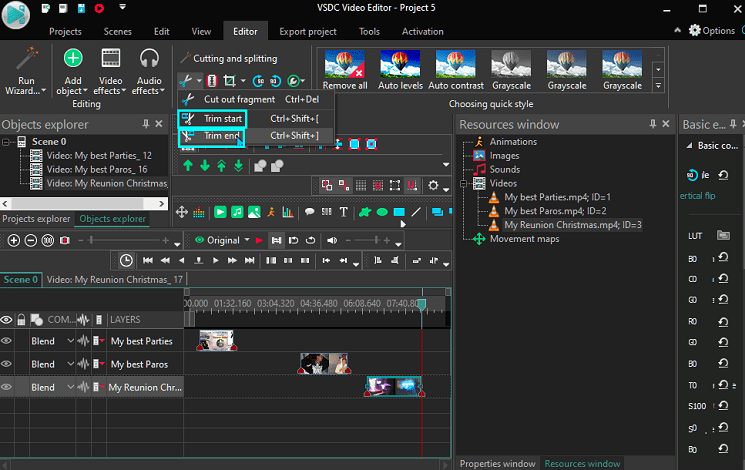The image size is (745, 470).
Task: Collapse the Scene 0 tree node
Action: pyautogui.click(x=6, y=142)
